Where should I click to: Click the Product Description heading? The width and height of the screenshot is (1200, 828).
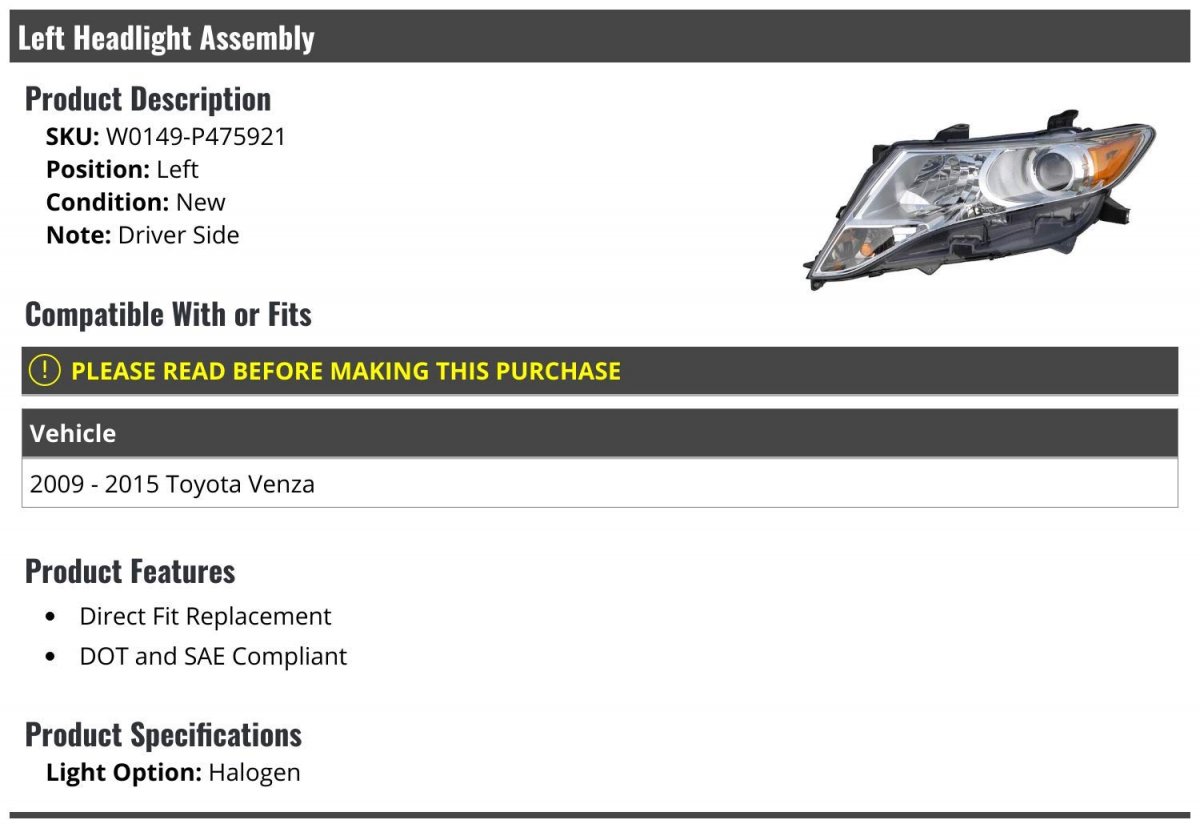pos(148,98)
